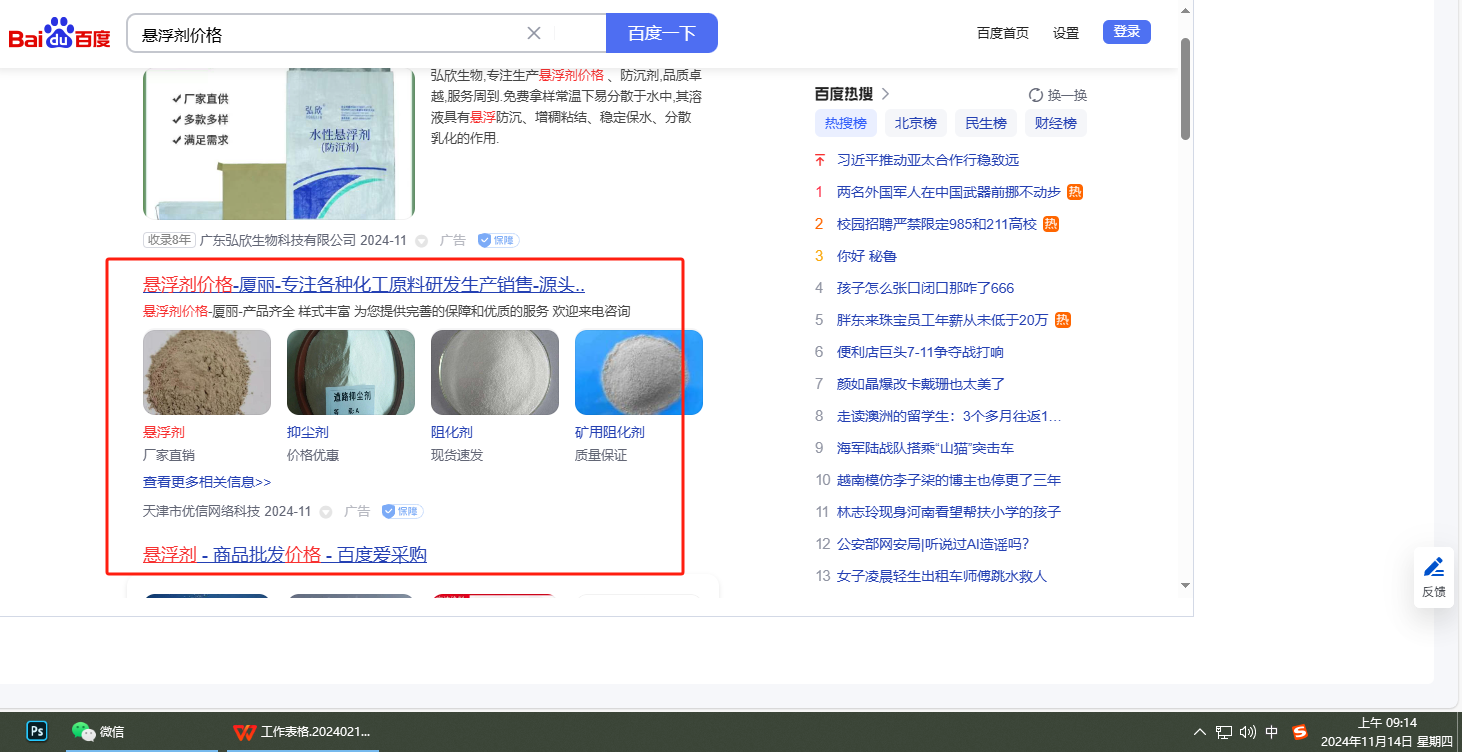Viewport: 1462px width, 752px height.
Task: Open hot search 女子凌晨轻生出租车师傅跳水救人
Action: coord(942,576)
